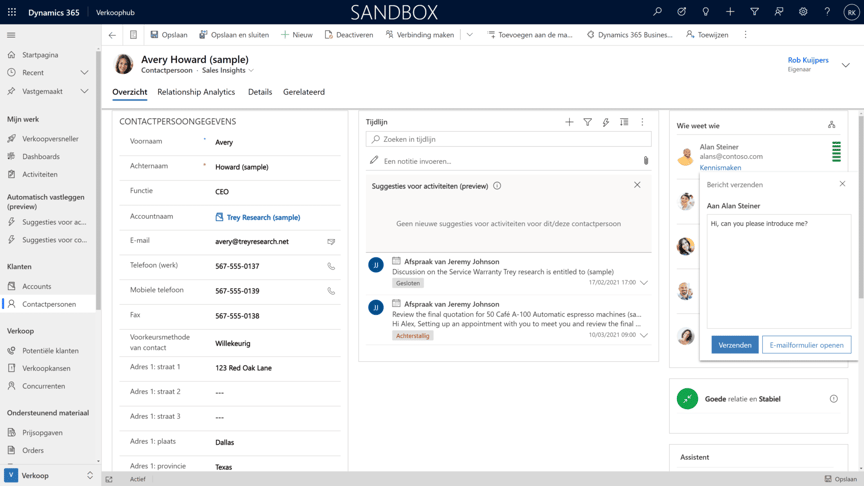
Task: Collapse the site map hamburger menu
Action: [11, 35]
